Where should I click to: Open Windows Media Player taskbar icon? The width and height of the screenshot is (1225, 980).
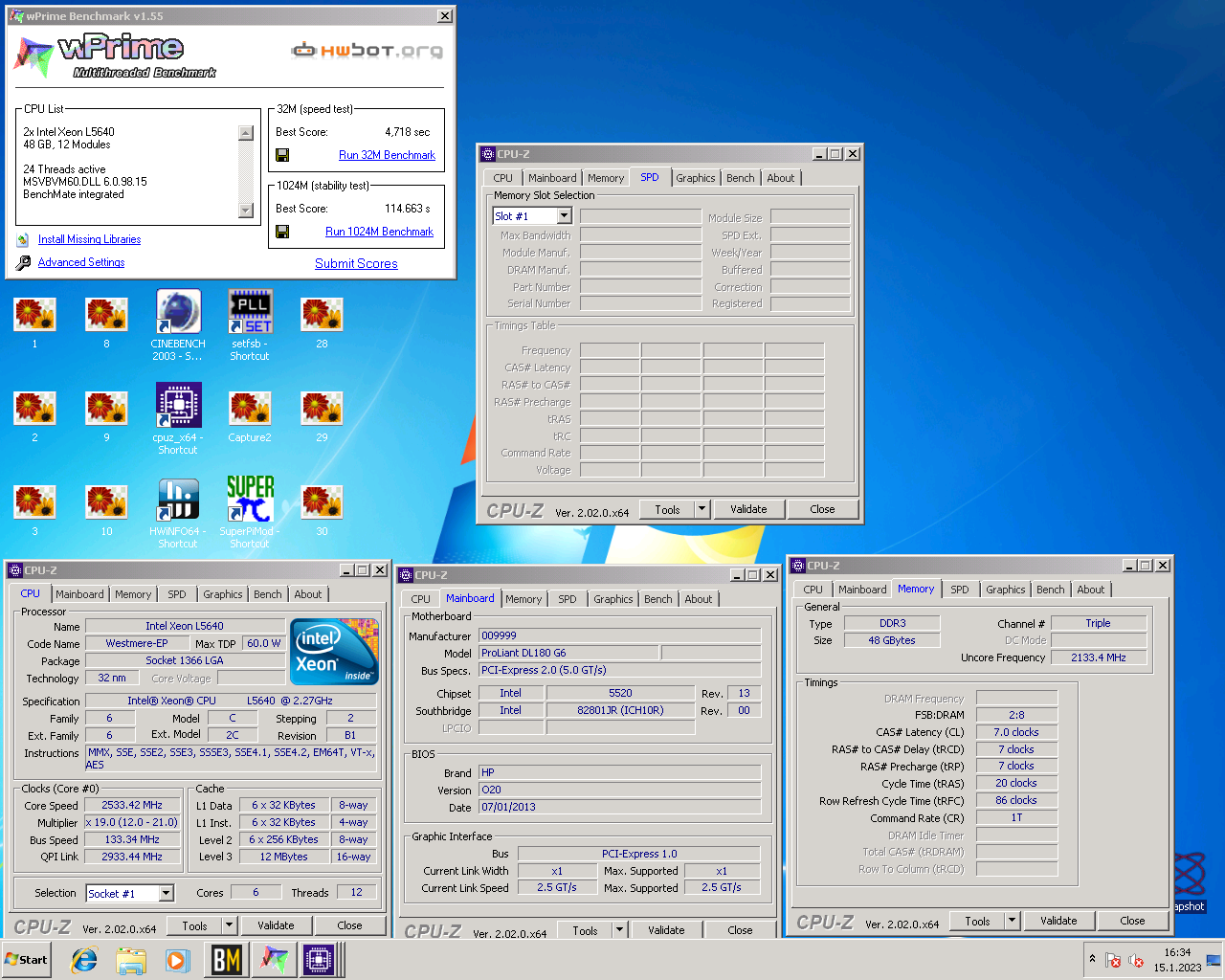coord(177,960)
